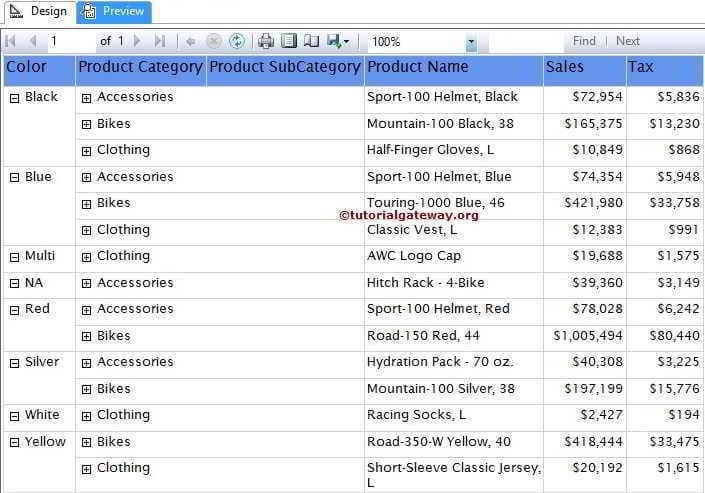The image size is (705, 493).
Task: Jump to last report page
Action: 160,41
